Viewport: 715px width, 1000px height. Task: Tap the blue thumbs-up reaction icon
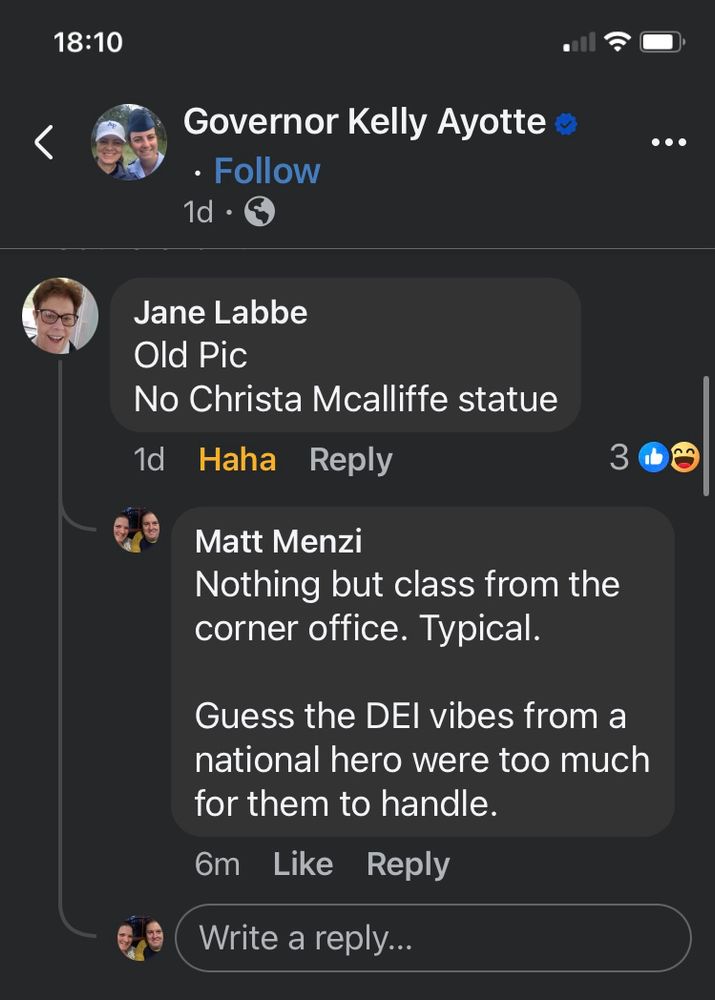(652, 458)
